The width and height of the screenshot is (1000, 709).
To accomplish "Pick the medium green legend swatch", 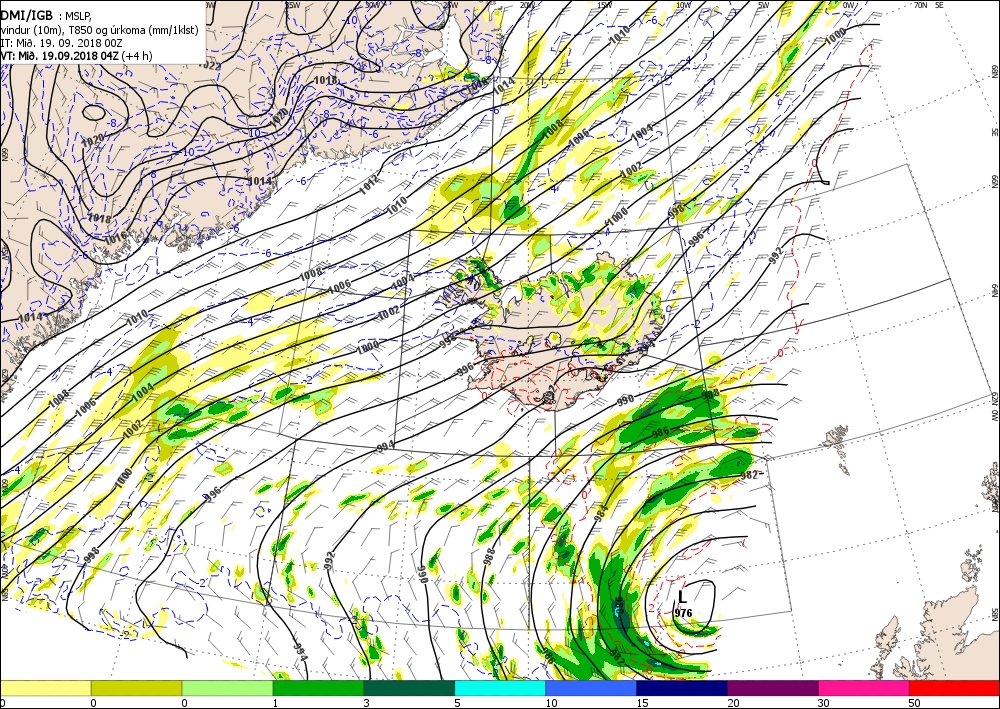I will [x=318, y=688].
